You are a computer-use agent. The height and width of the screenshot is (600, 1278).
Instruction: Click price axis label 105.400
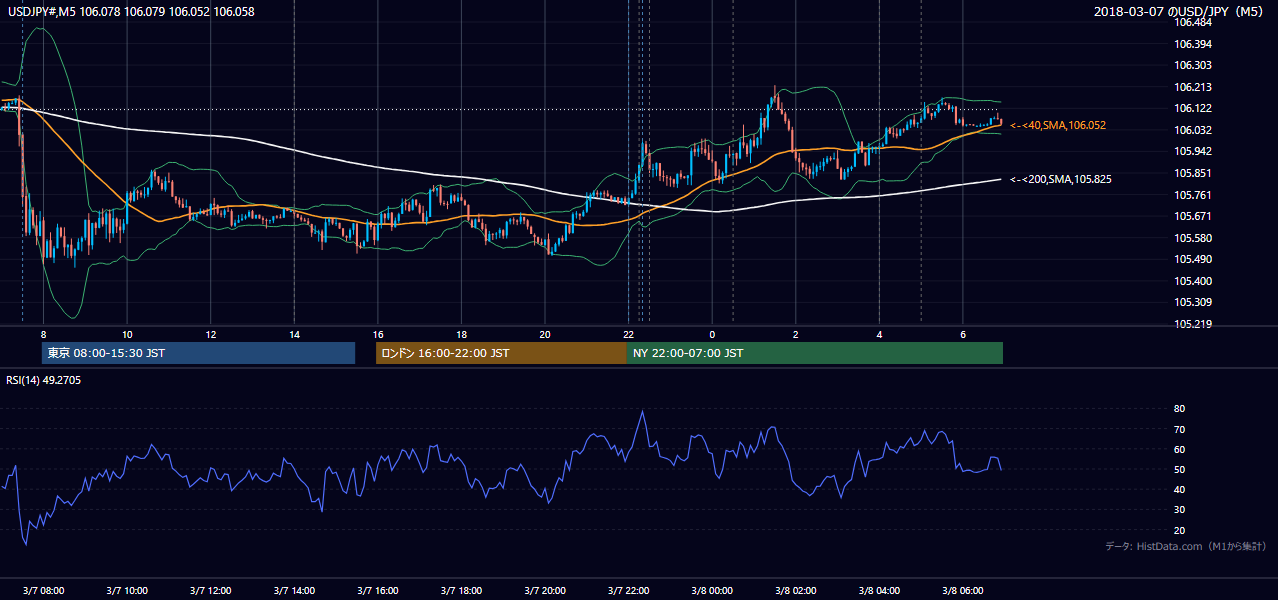(1192, 281)
